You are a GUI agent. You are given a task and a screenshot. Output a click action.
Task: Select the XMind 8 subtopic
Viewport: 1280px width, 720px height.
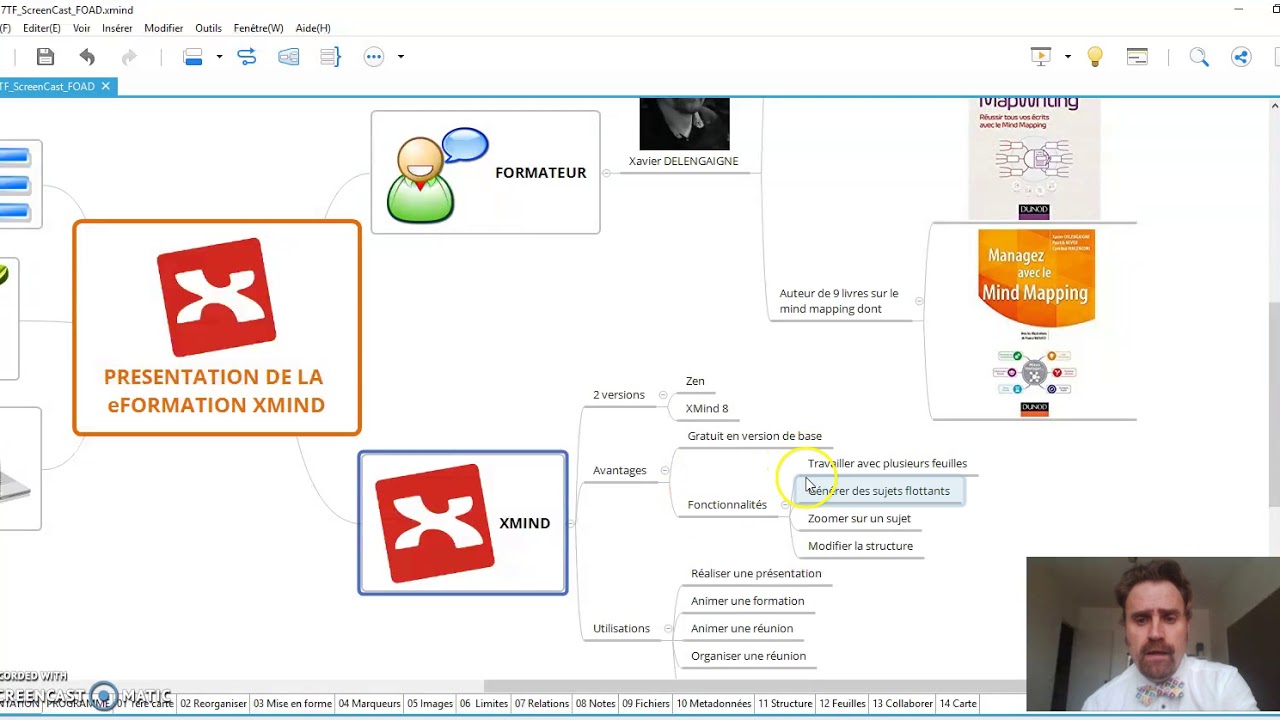[x=707, y=408]
